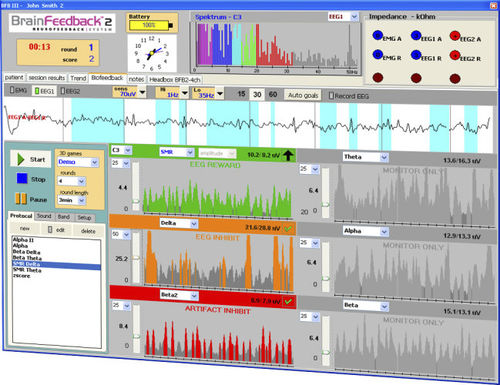This screenshot has width=500, height=385.
Task: Click the EEG1 A impedance indicator
Action: [x=416, y=35]
